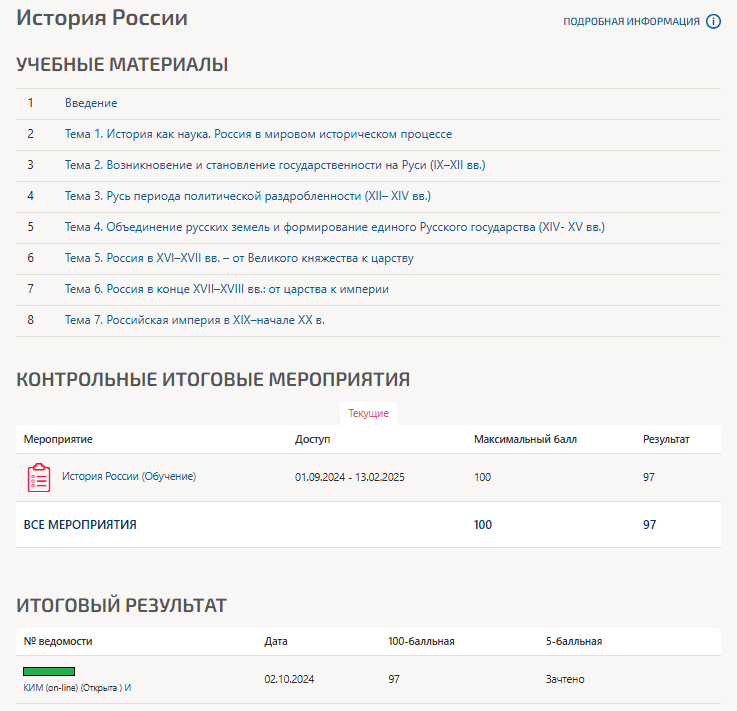Click the green status bar indicator
This screenshot has width=737, height=711.
tap(49, 671)
